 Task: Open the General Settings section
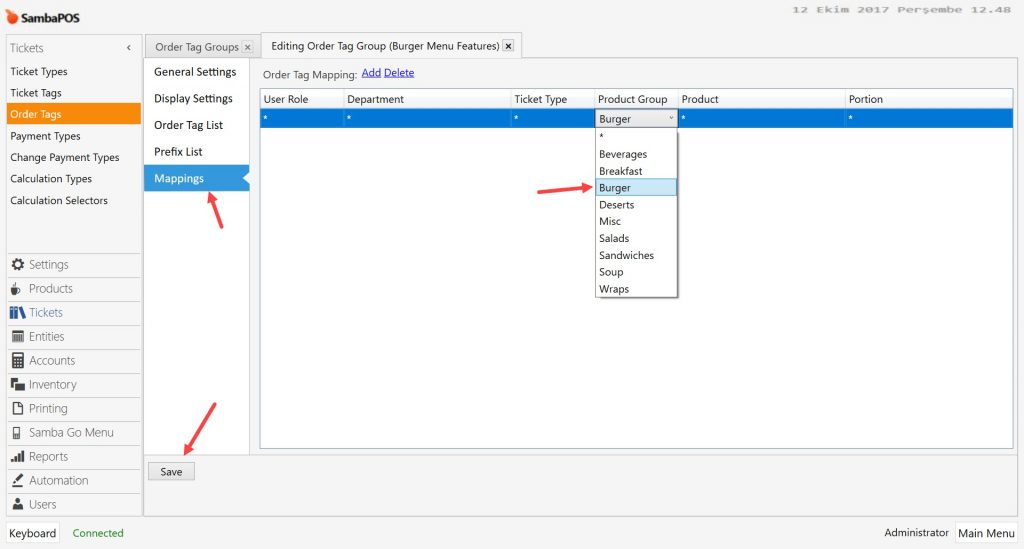195,72
